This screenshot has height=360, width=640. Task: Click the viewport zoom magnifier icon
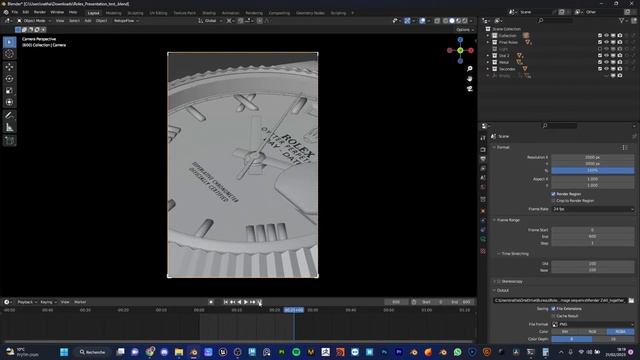tap(469, 69)
